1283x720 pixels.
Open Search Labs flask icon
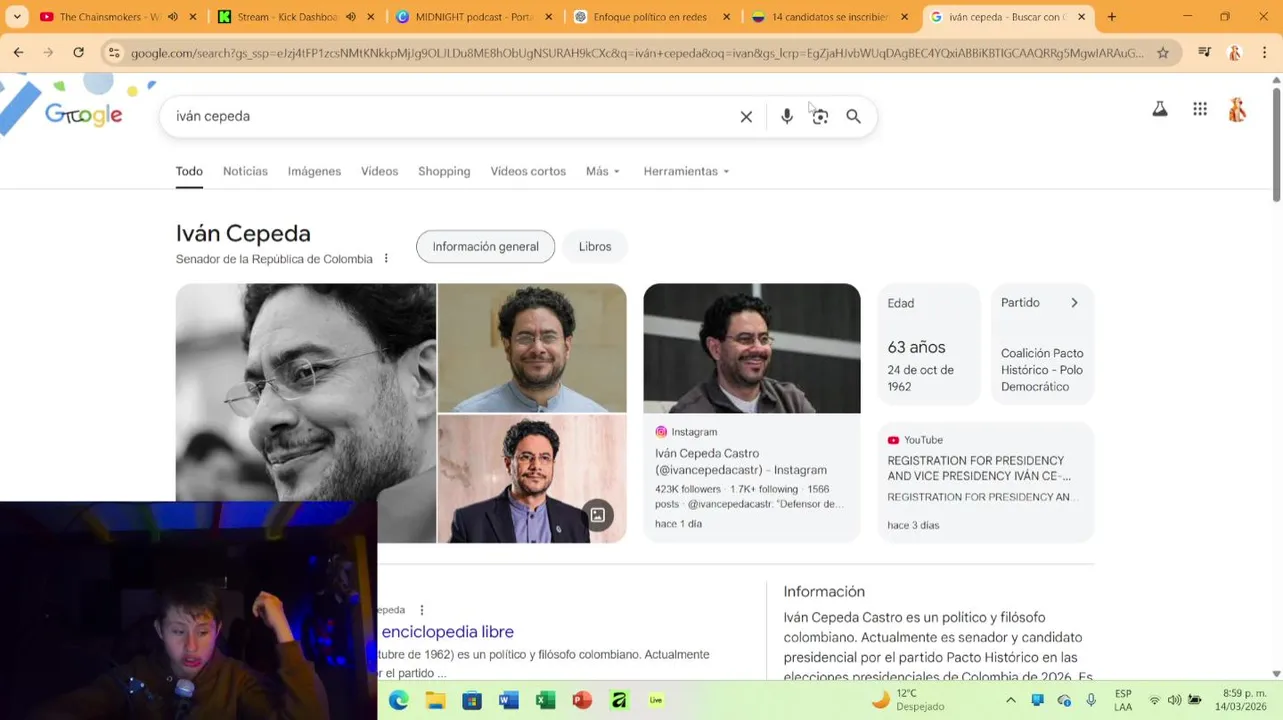click(x=1160, y=109)
